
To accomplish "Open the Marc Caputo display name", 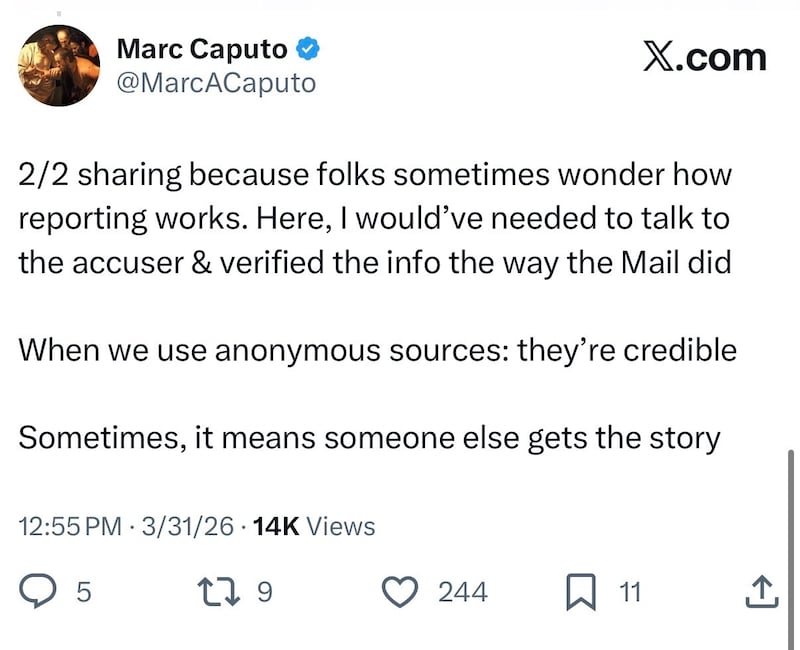I will pyautogui.click(x=203, y=48).
